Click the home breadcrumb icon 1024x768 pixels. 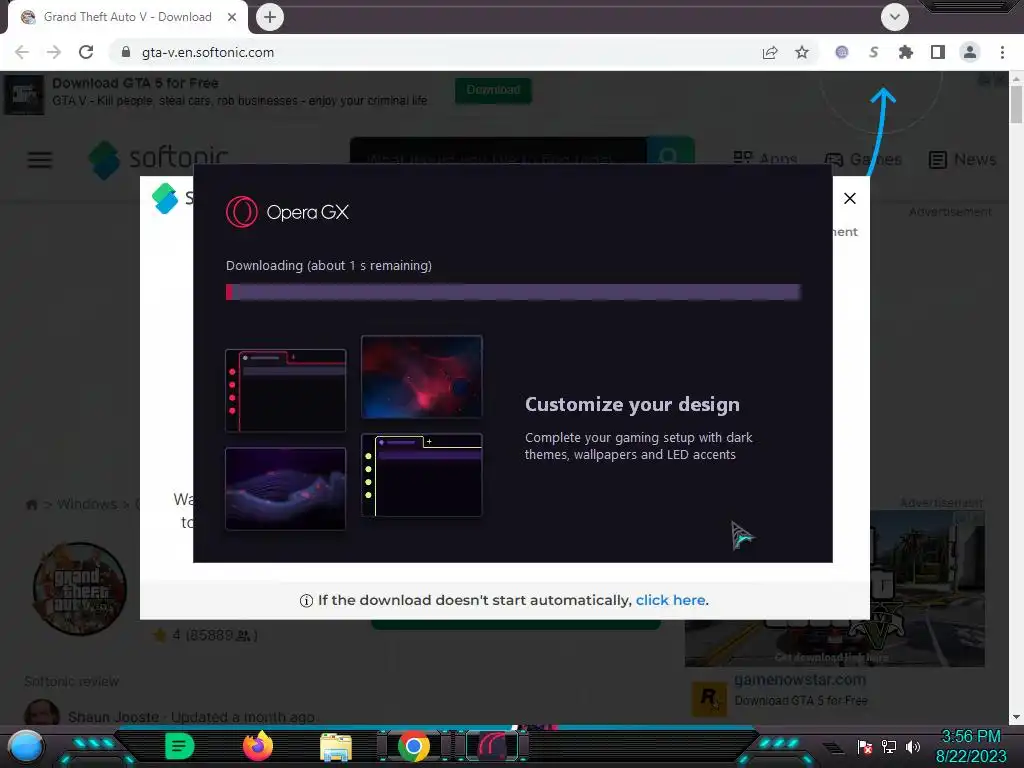[31, 505]
